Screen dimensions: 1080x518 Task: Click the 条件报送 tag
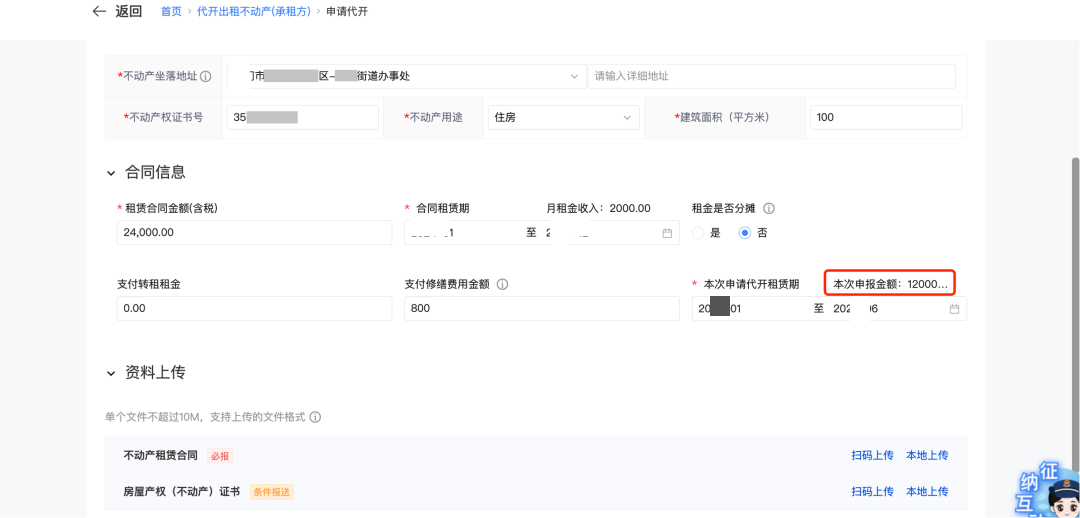(x=271, y=492)
